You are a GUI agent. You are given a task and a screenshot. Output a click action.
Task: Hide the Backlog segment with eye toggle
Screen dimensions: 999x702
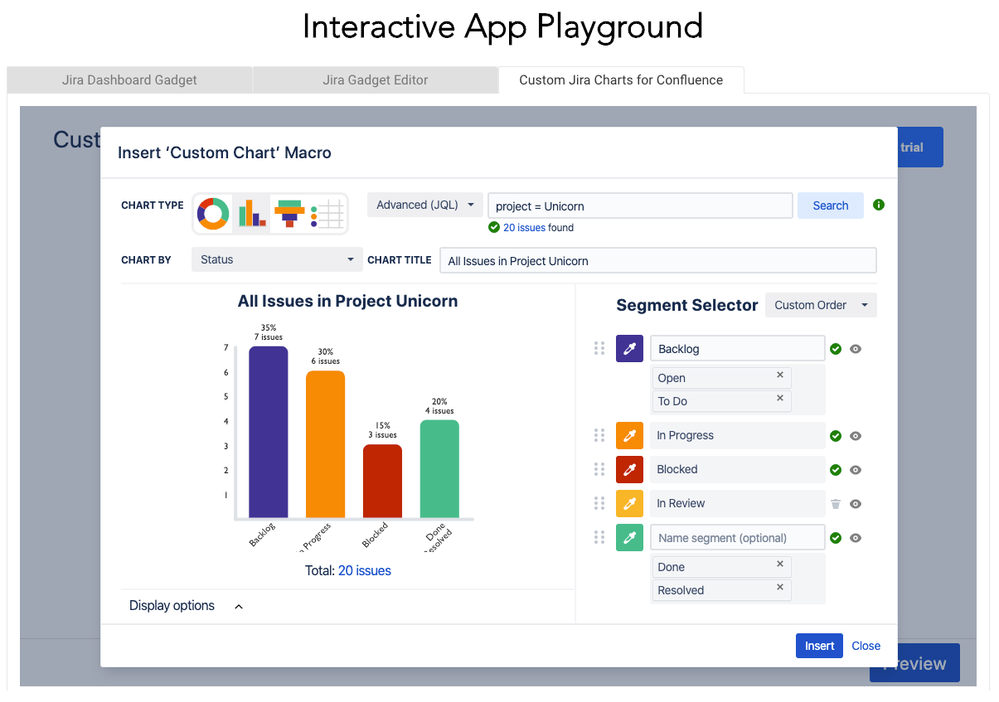pyautogui.click(x=855, y=348)
